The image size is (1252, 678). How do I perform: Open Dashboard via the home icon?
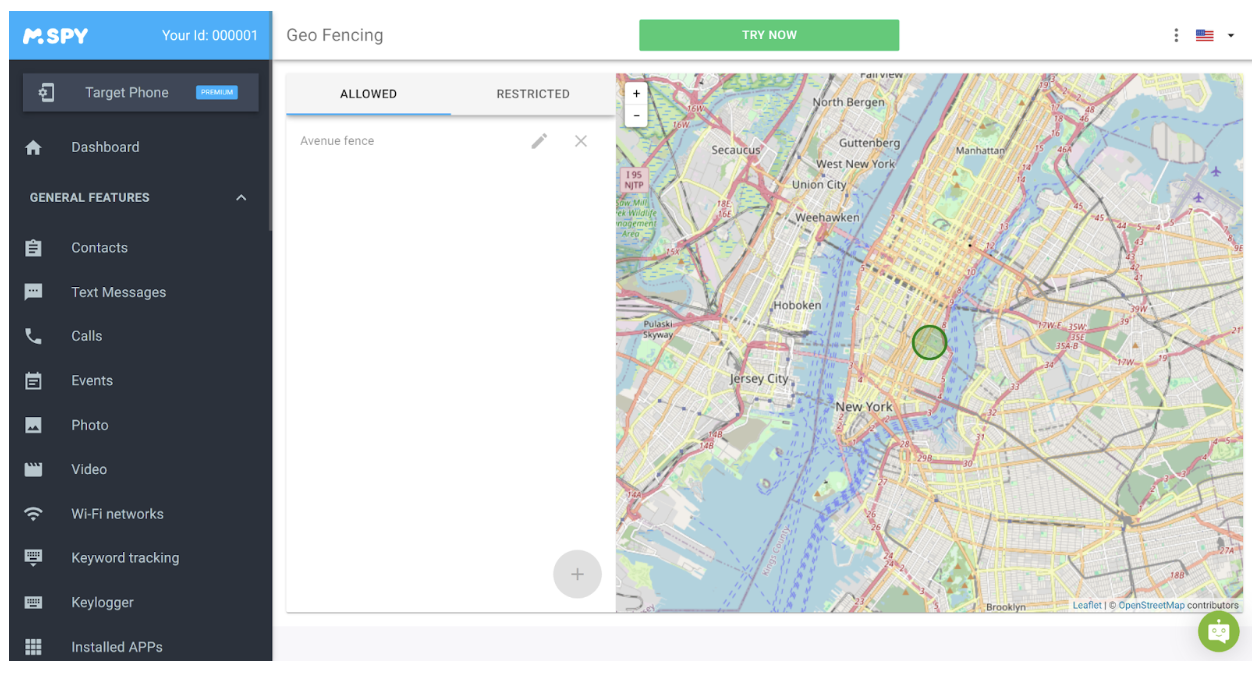click(33, 147)
